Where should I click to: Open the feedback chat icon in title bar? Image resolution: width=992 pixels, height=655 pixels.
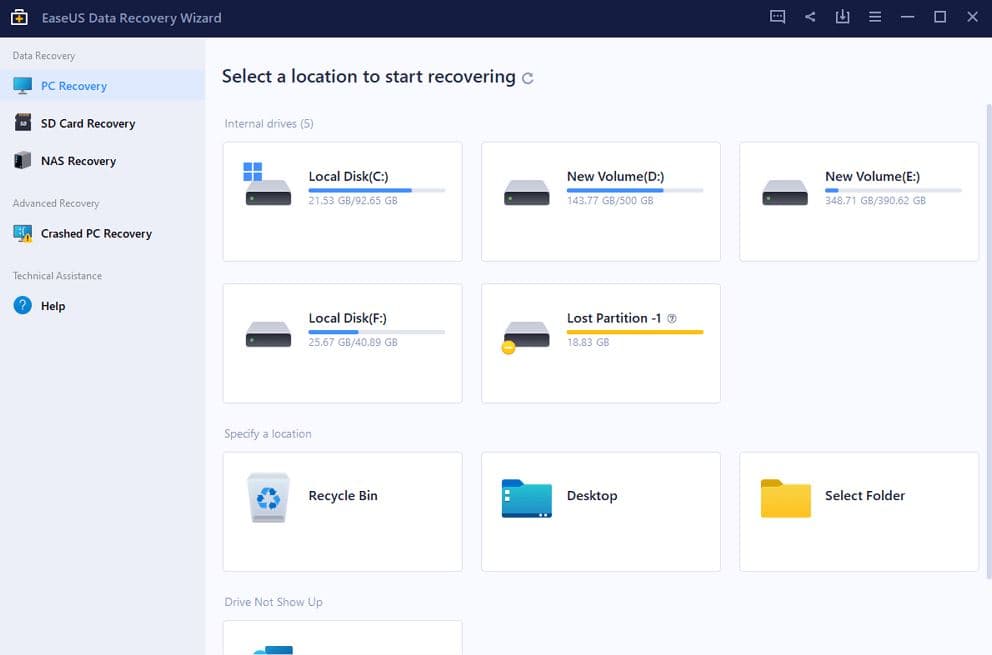[x=778, y=17]
